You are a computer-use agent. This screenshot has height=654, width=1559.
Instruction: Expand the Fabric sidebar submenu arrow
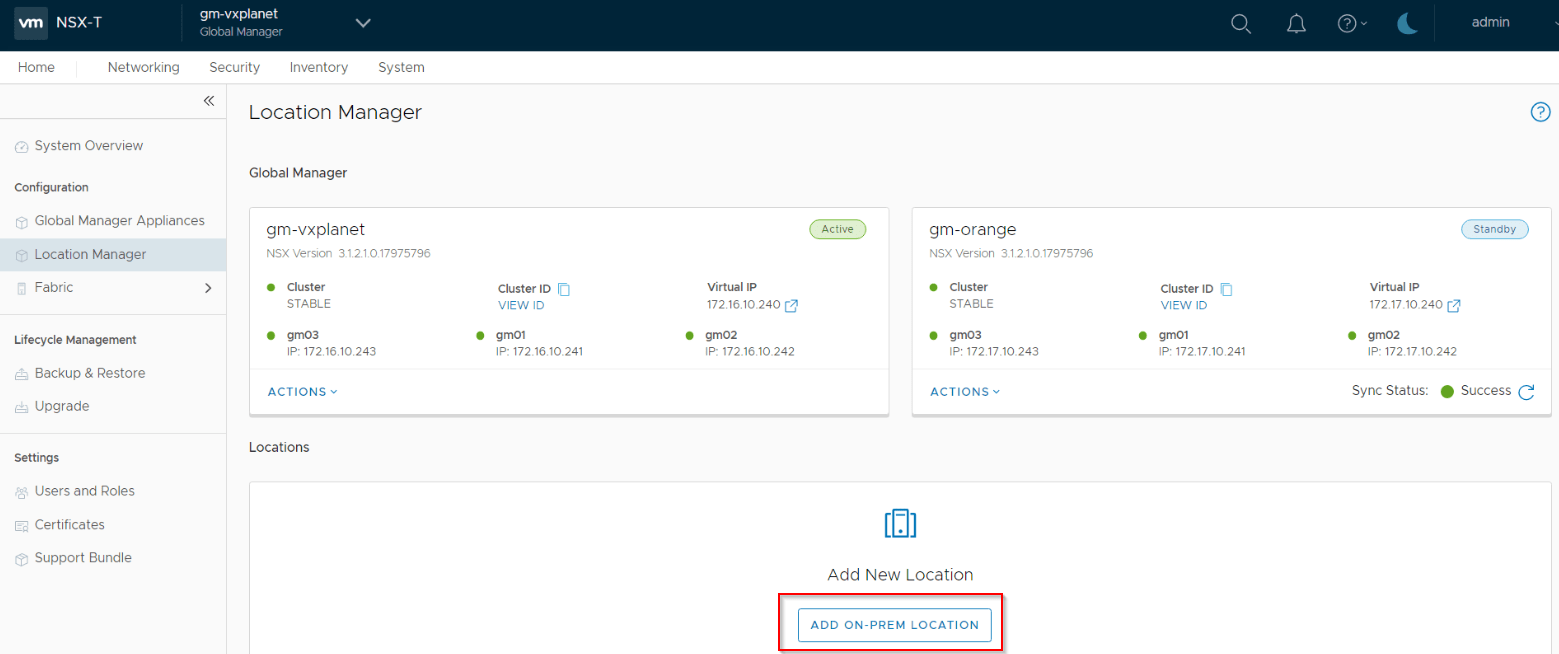[x=208, y=288]
